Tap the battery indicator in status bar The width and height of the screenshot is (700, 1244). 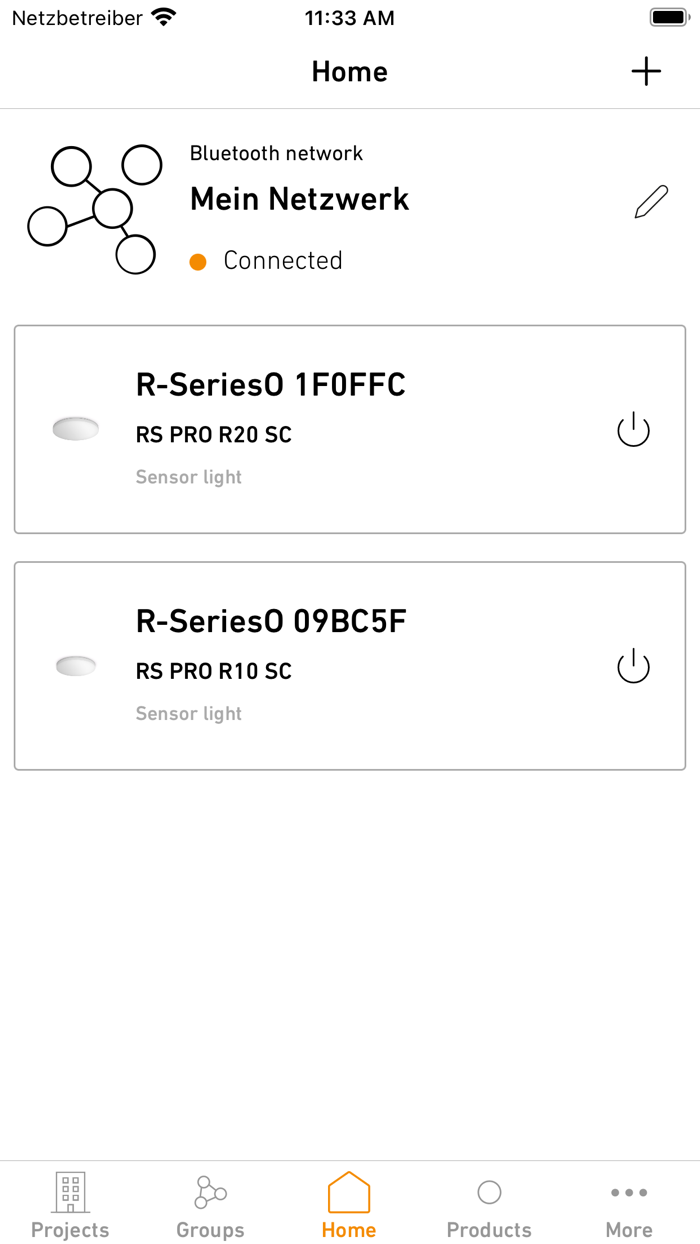pos(668,17)
